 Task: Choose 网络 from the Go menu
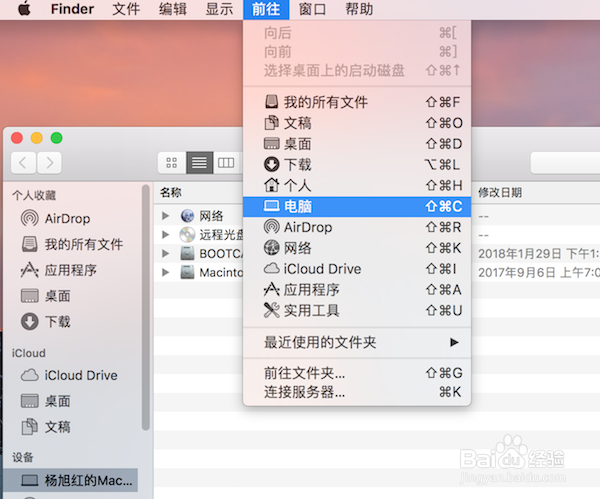point(357,248)
